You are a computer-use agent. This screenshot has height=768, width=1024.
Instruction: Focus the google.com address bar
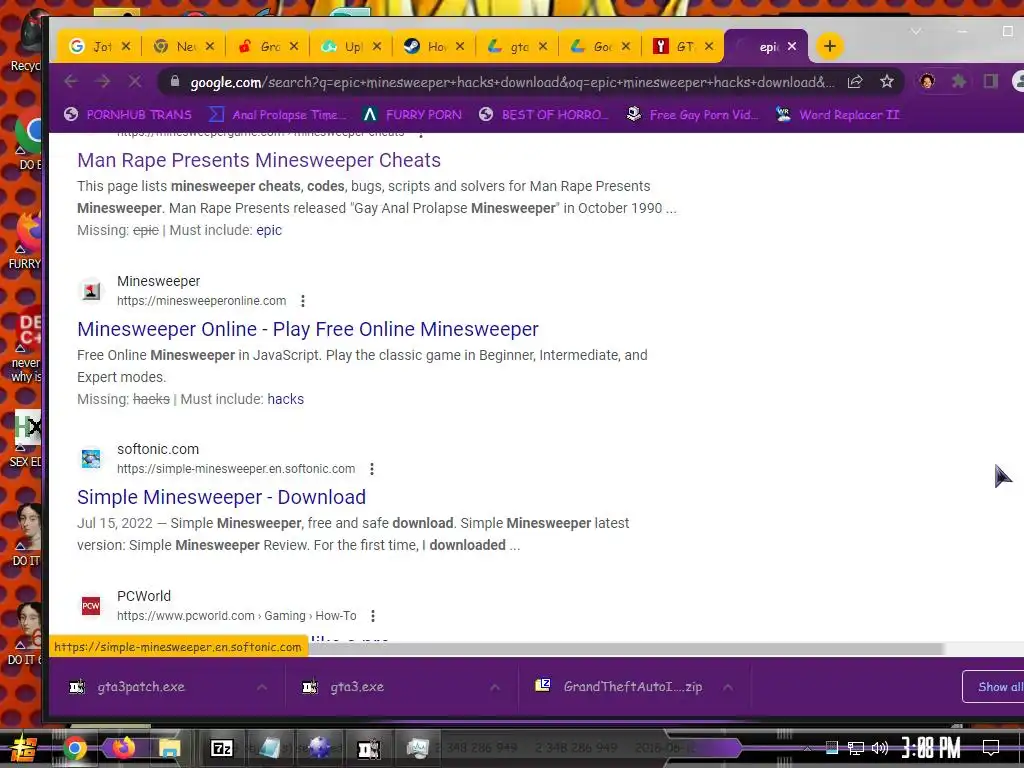click(x=511, y=82)
